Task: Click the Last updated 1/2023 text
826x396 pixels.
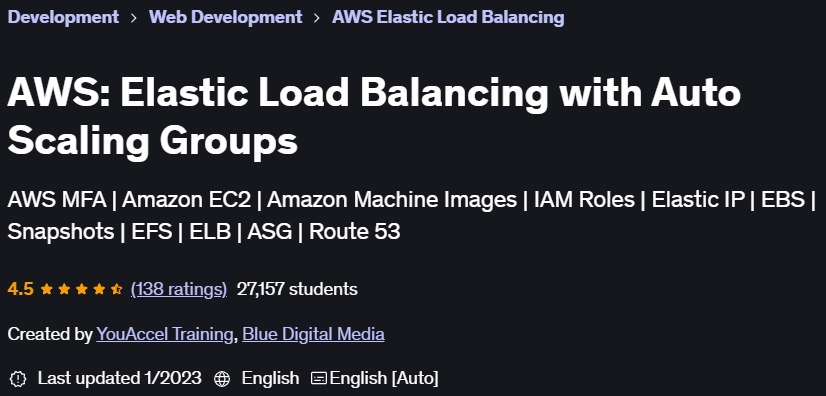Action: [120, 378]
